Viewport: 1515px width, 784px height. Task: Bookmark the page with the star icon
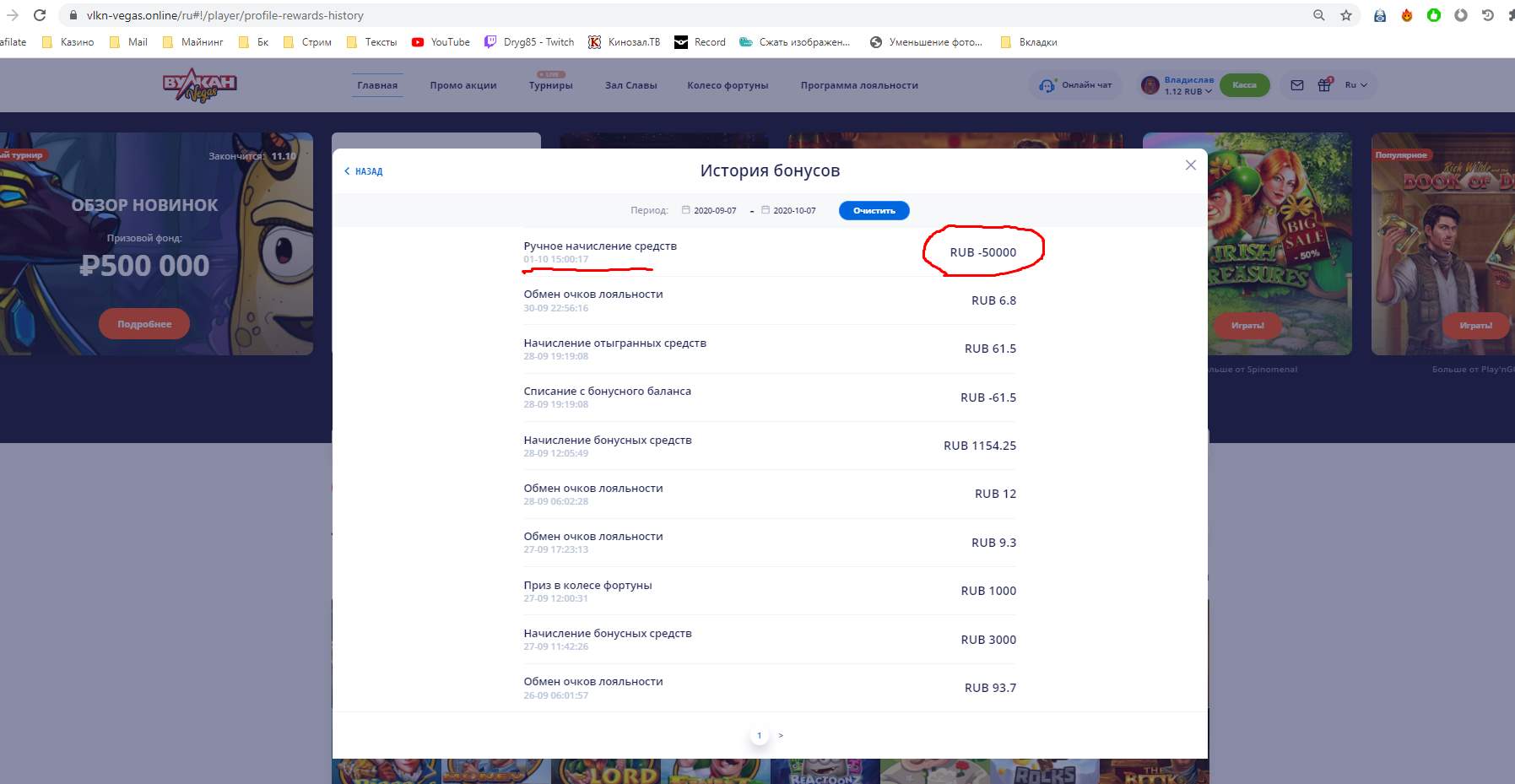(x=1346, y=15)
